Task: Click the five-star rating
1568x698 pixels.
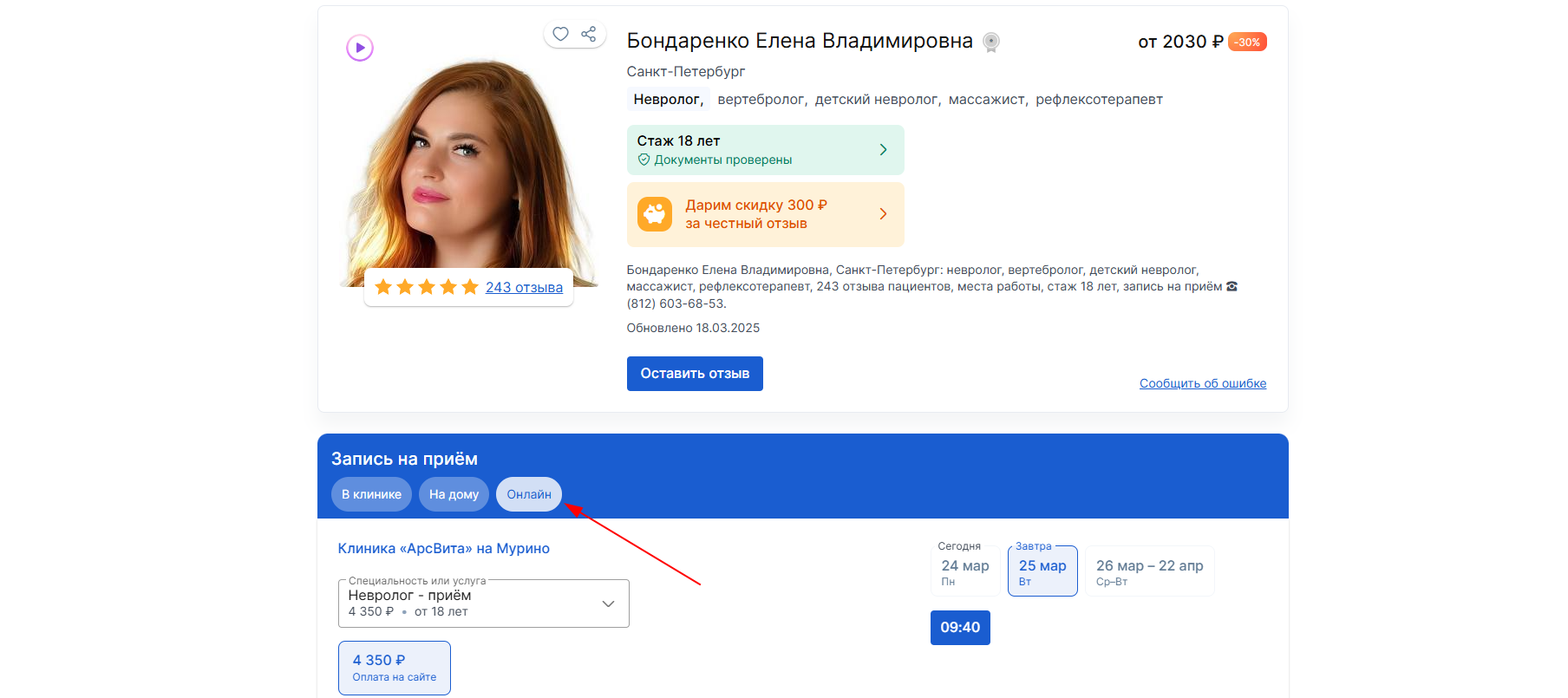Action: pyautogui.click(x=427, y=287)
